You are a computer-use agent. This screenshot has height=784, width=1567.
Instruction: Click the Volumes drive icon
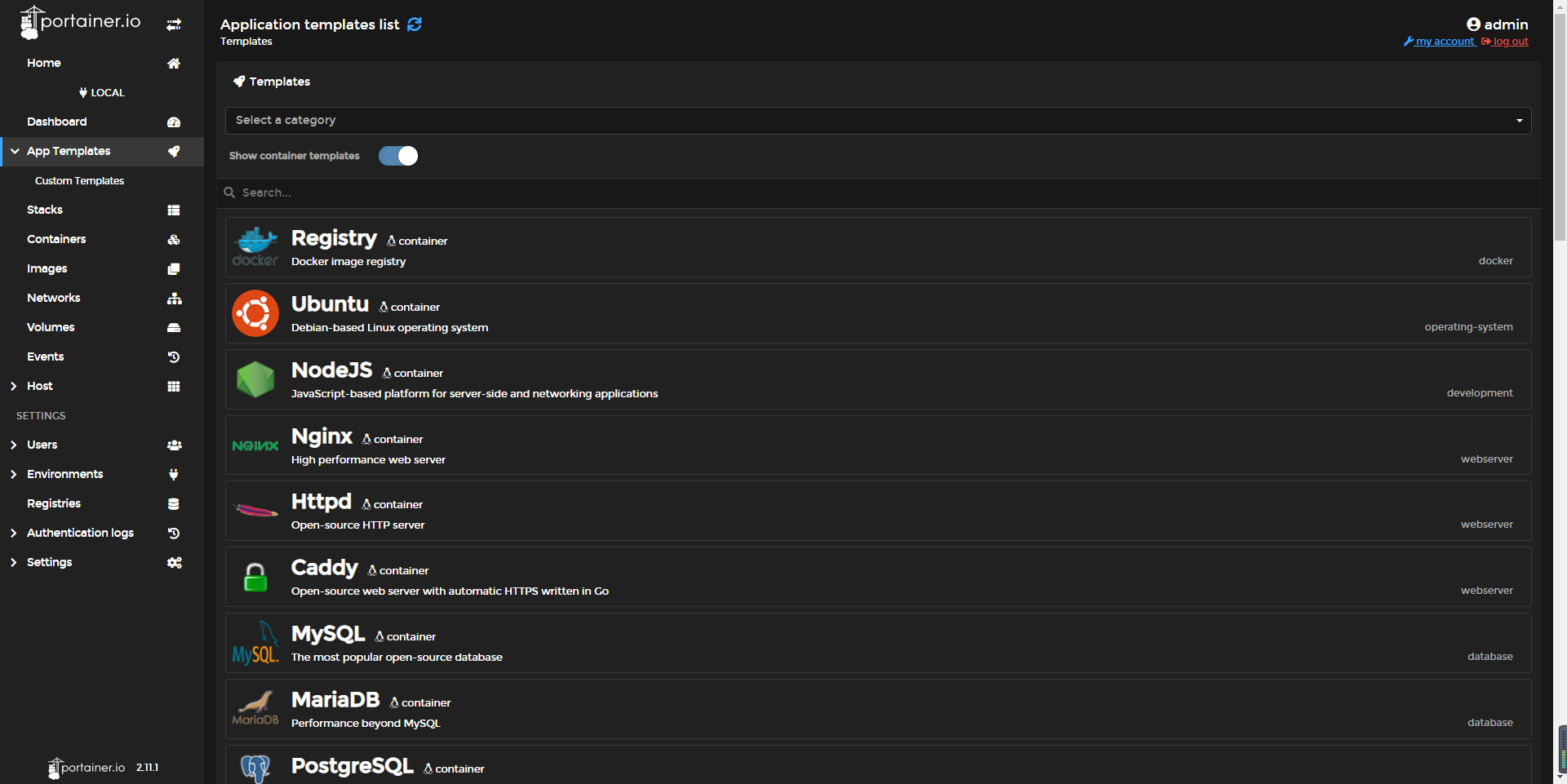tap(174, 327)
